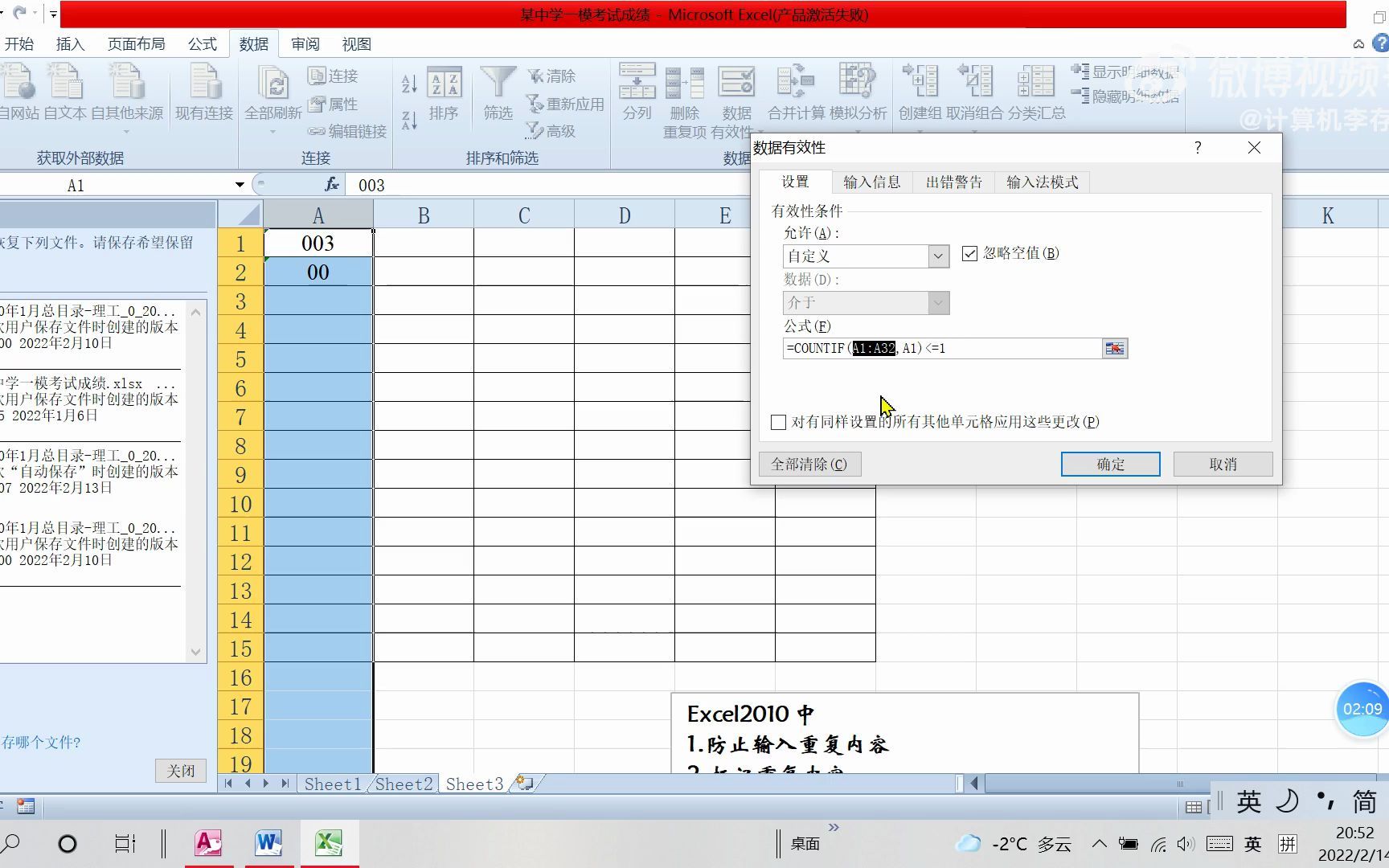Click Reapply filter (重新应用)

[x=565, y=104]
